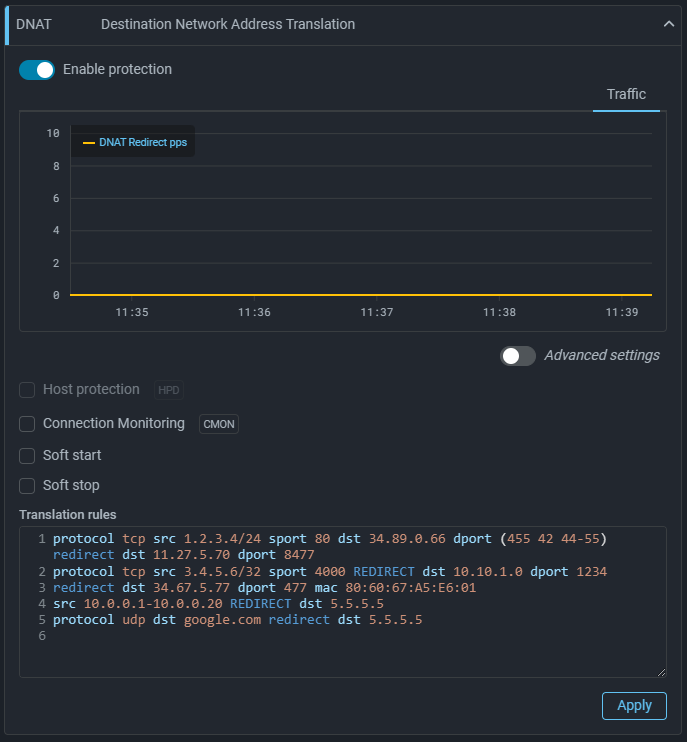Turn on the Advanced settings toggle

pos(518,356)
